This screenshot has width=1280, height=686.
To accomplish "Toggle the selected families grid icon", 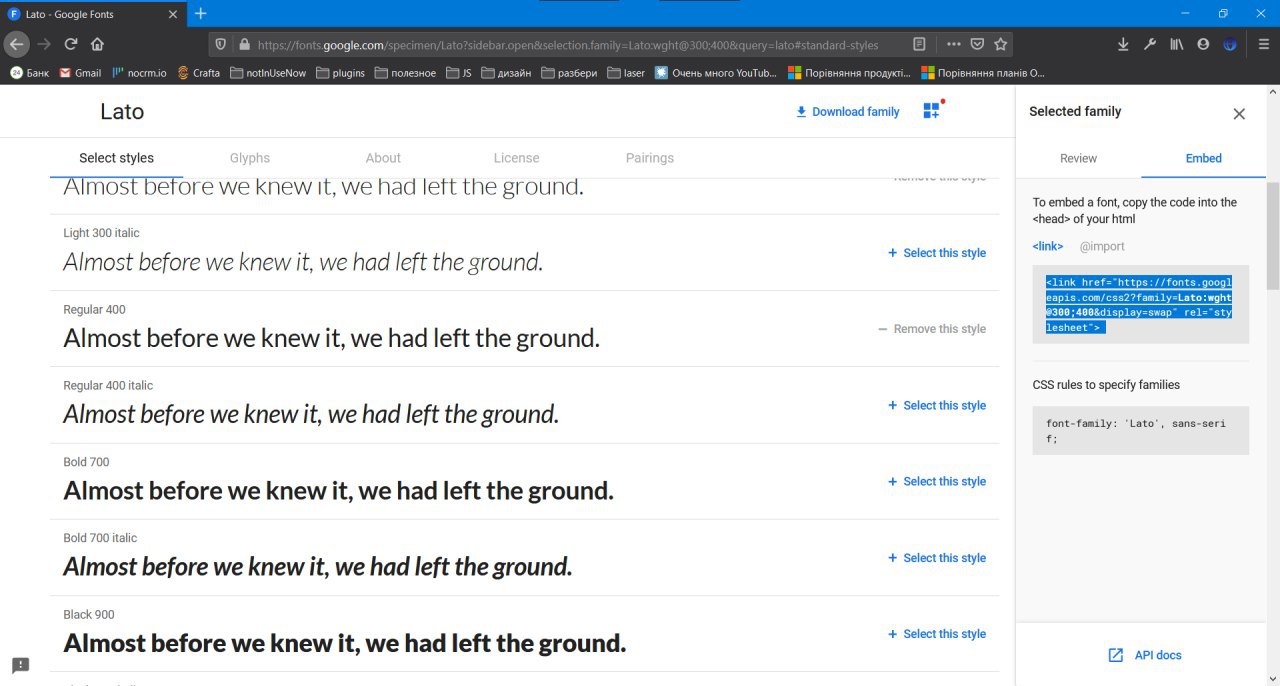I will (x=932, y=110).
